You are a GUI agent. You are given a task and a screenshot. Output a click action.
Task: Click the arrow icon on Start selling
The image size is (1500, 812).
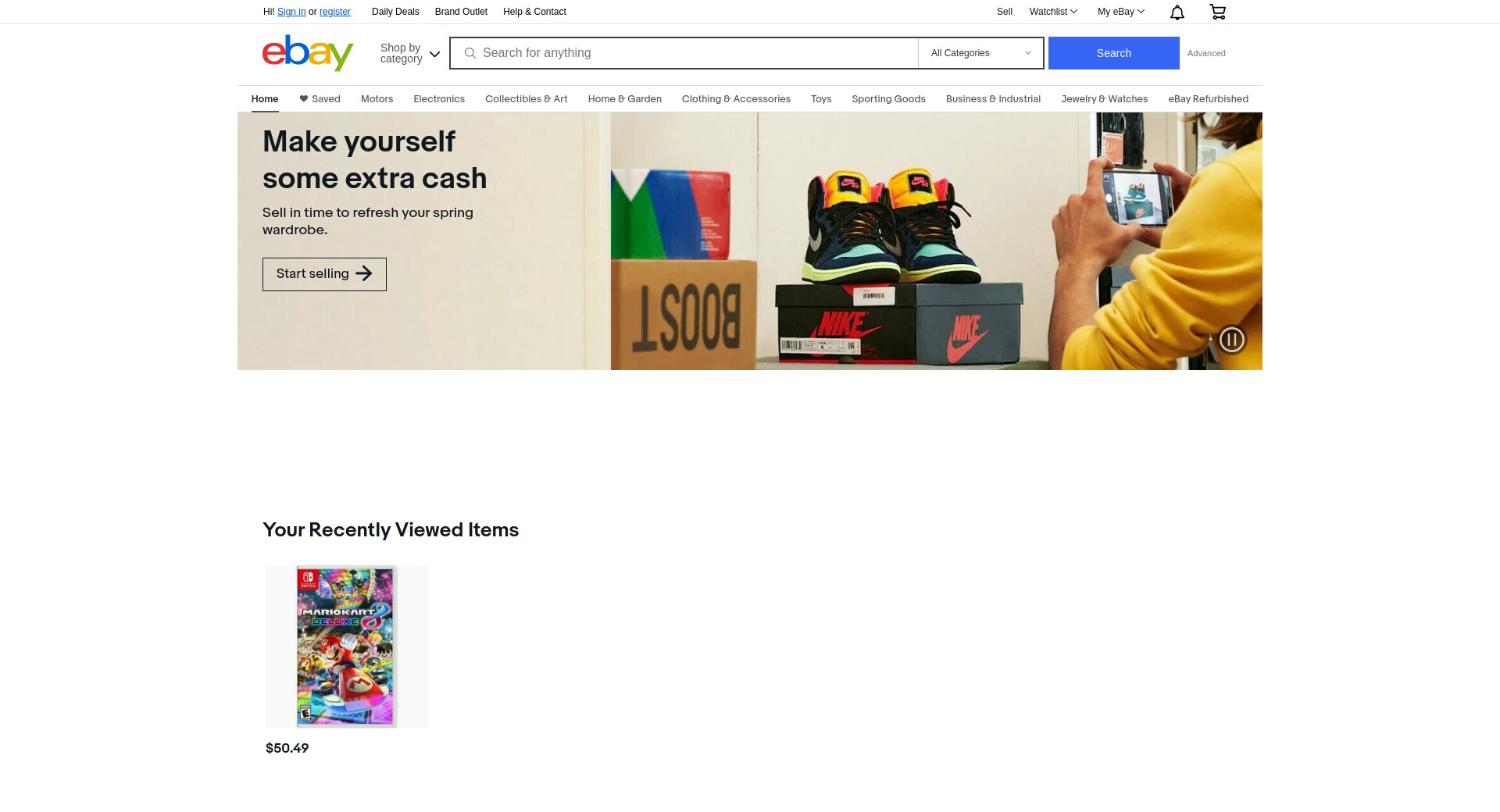click(364, 273)
